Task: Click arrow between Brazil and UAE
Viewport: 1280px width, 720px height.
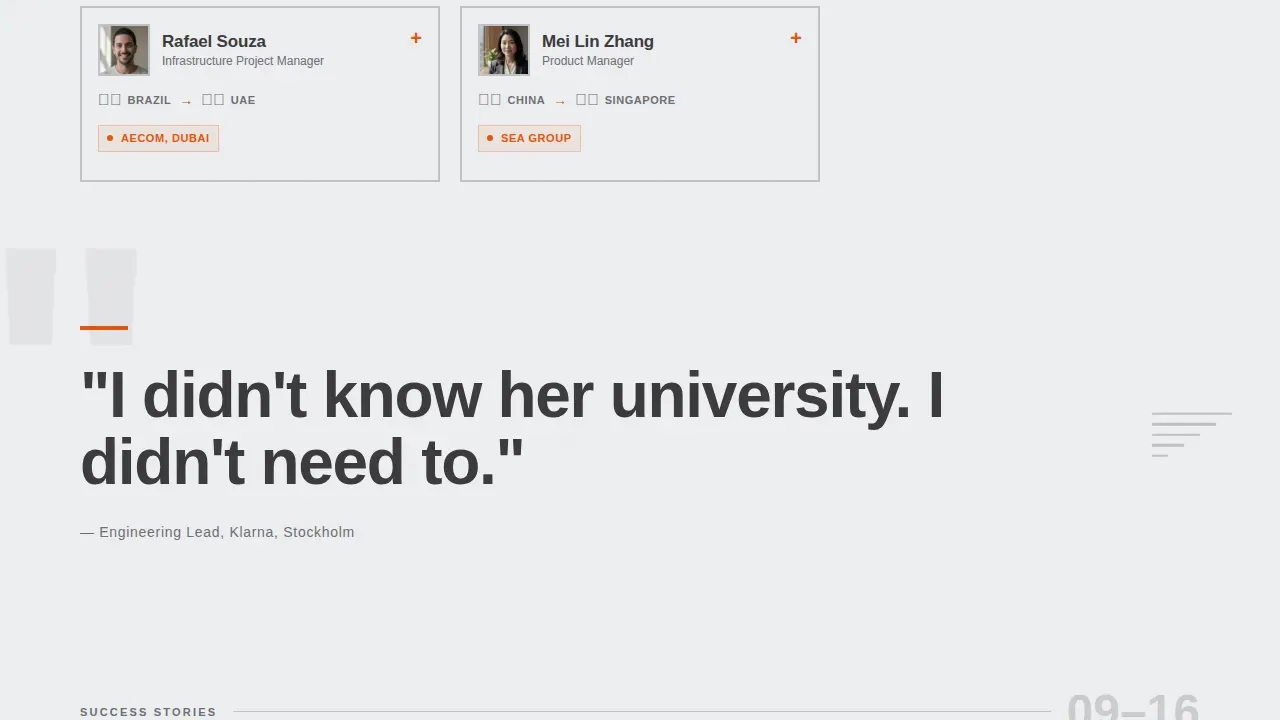Action: tap(186, 101)
